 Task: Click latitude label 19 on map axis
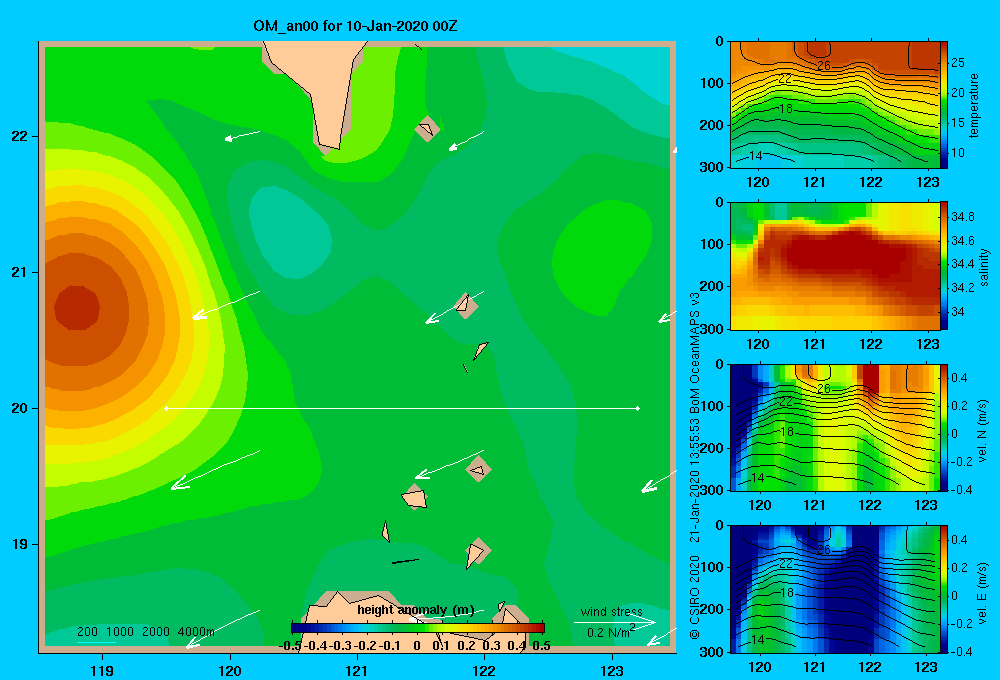20,544
